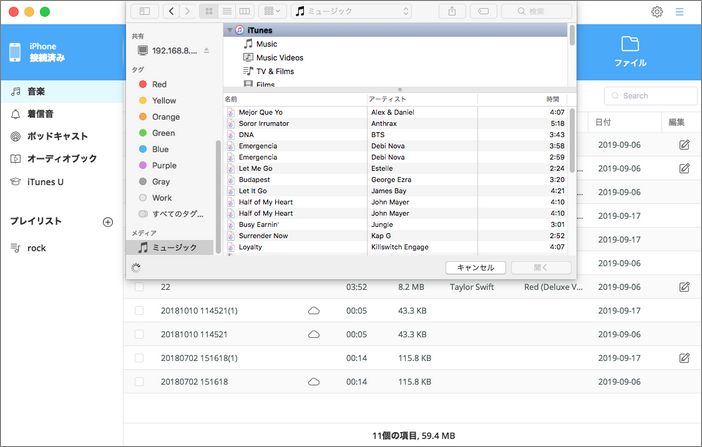Open the ファイル folder icon
The width and height of the screenshot is (702, 447).
coord(630,44)
